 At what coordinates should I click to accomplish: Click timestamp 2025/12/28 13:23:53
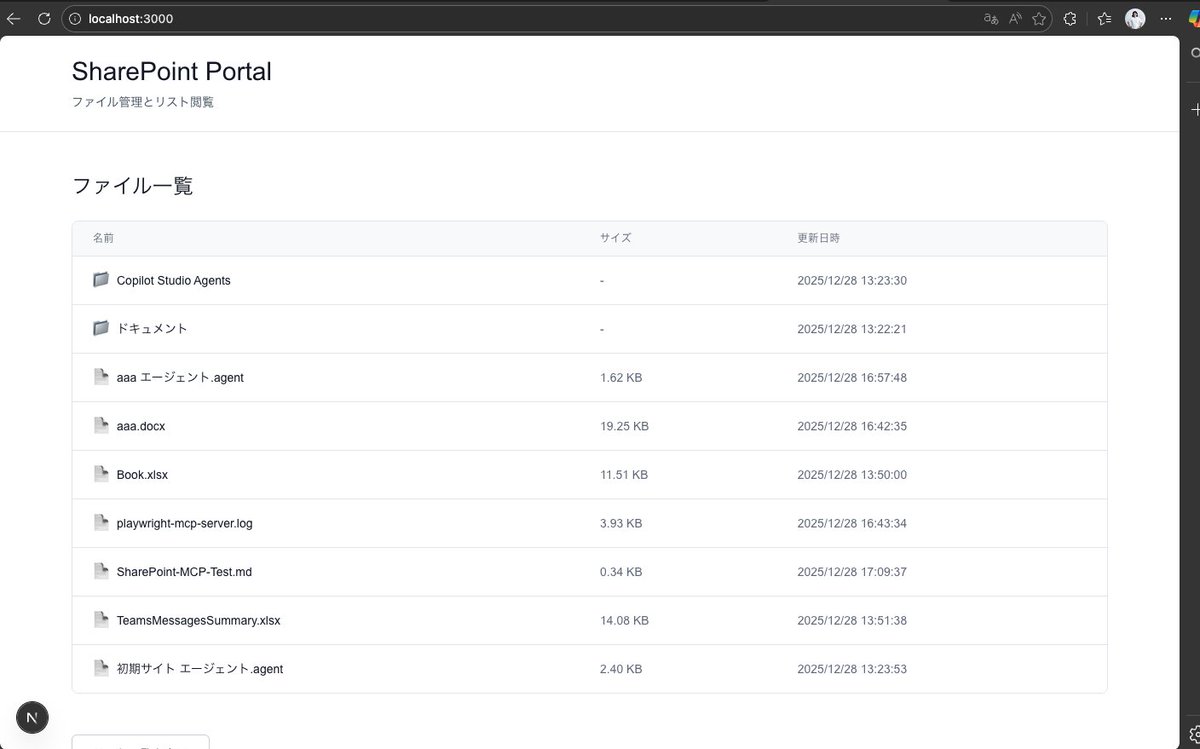pyautogui.click(x=852, y=669)
